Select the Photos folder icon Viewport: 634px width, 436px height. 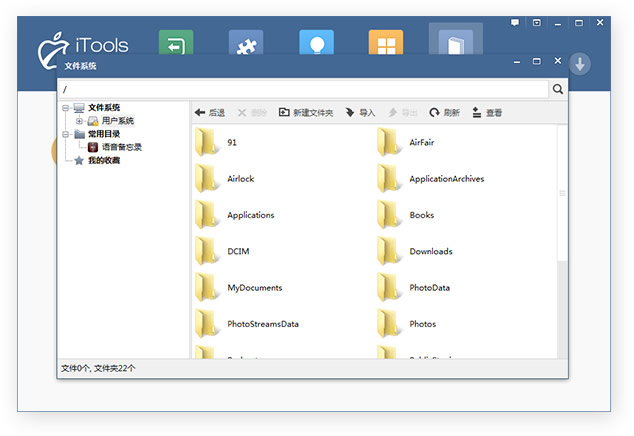point(389,324)
